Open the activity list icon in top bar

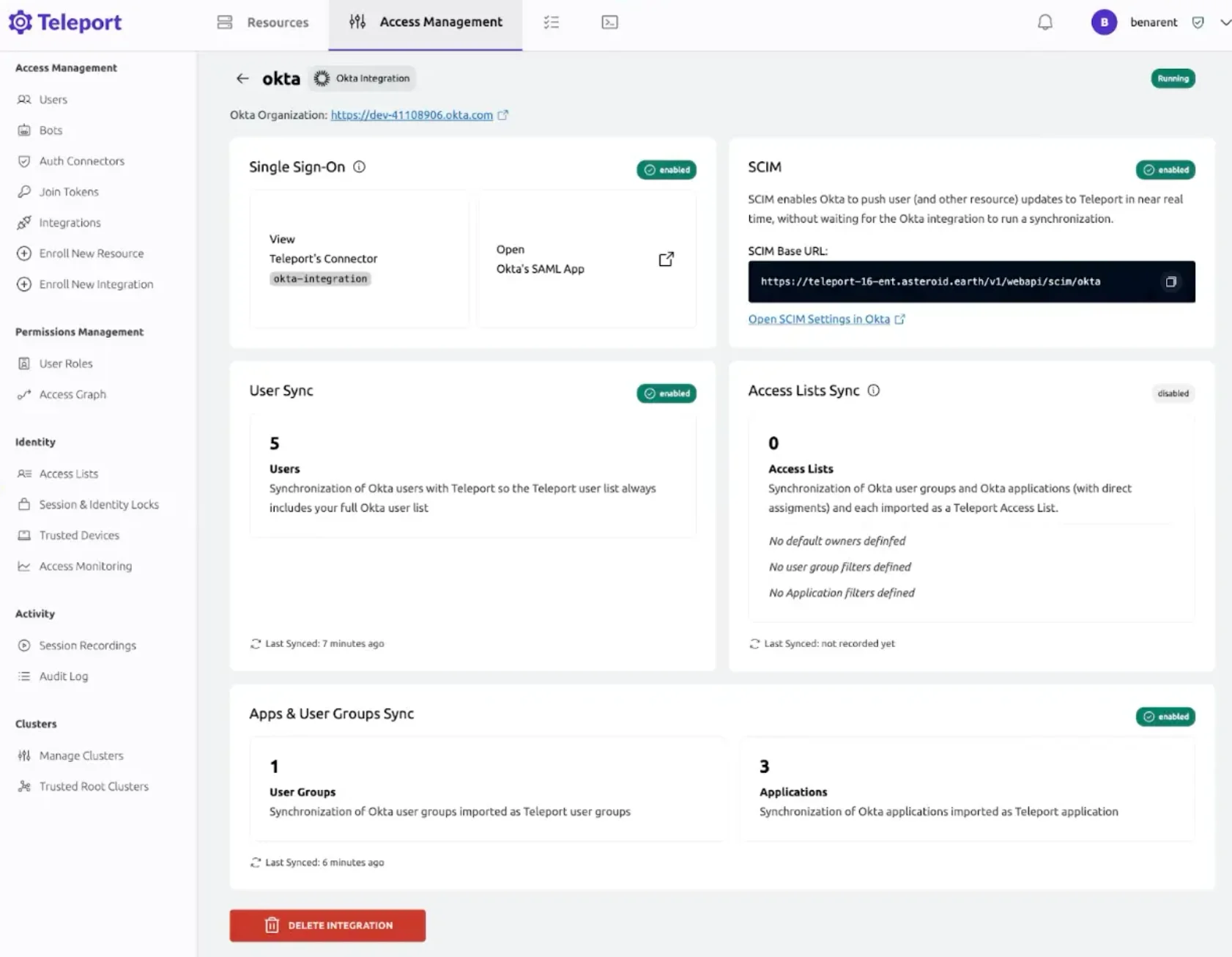552,23
